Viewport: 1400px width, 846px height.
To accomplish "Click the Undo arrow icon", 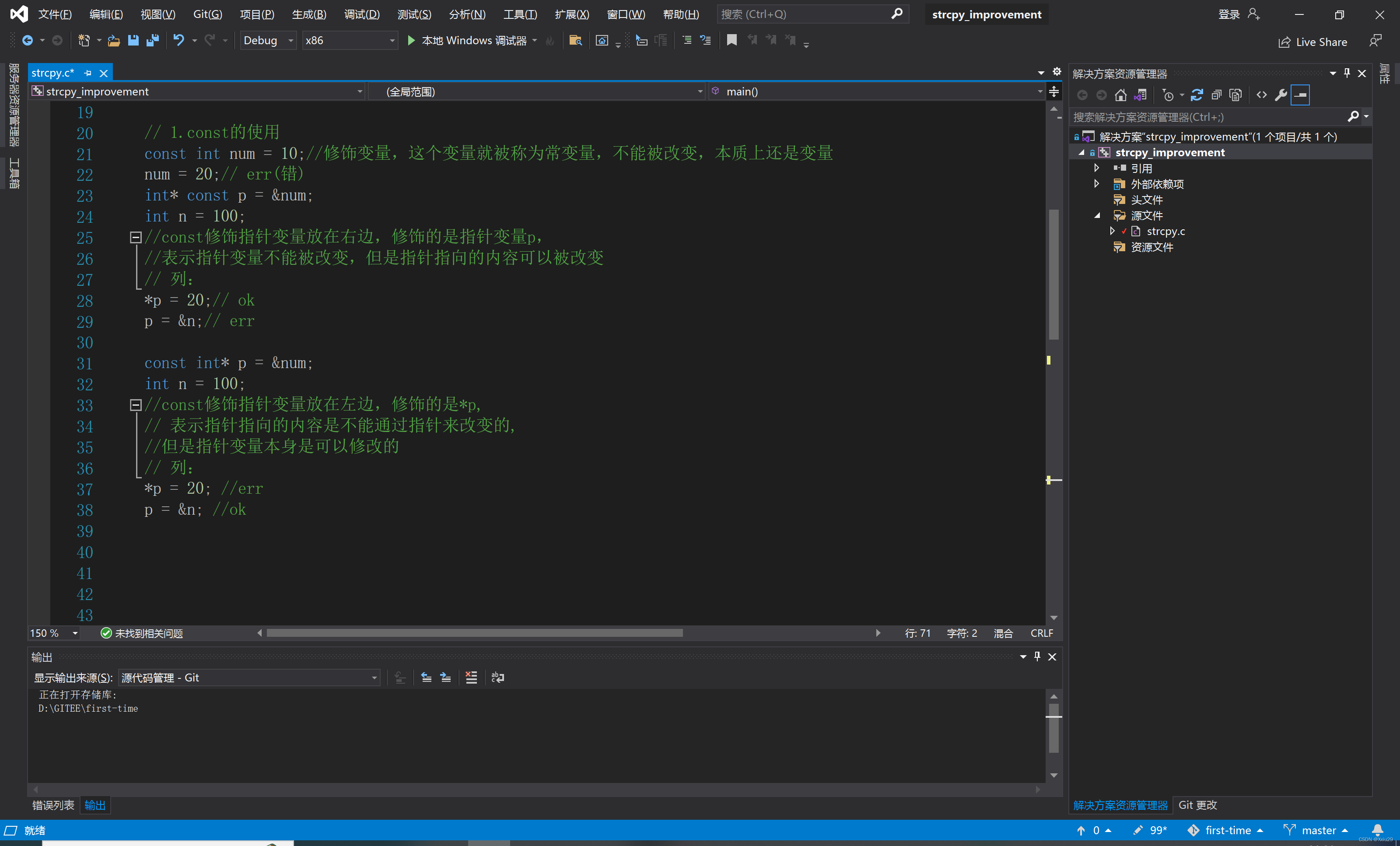I will pos(178,40).
